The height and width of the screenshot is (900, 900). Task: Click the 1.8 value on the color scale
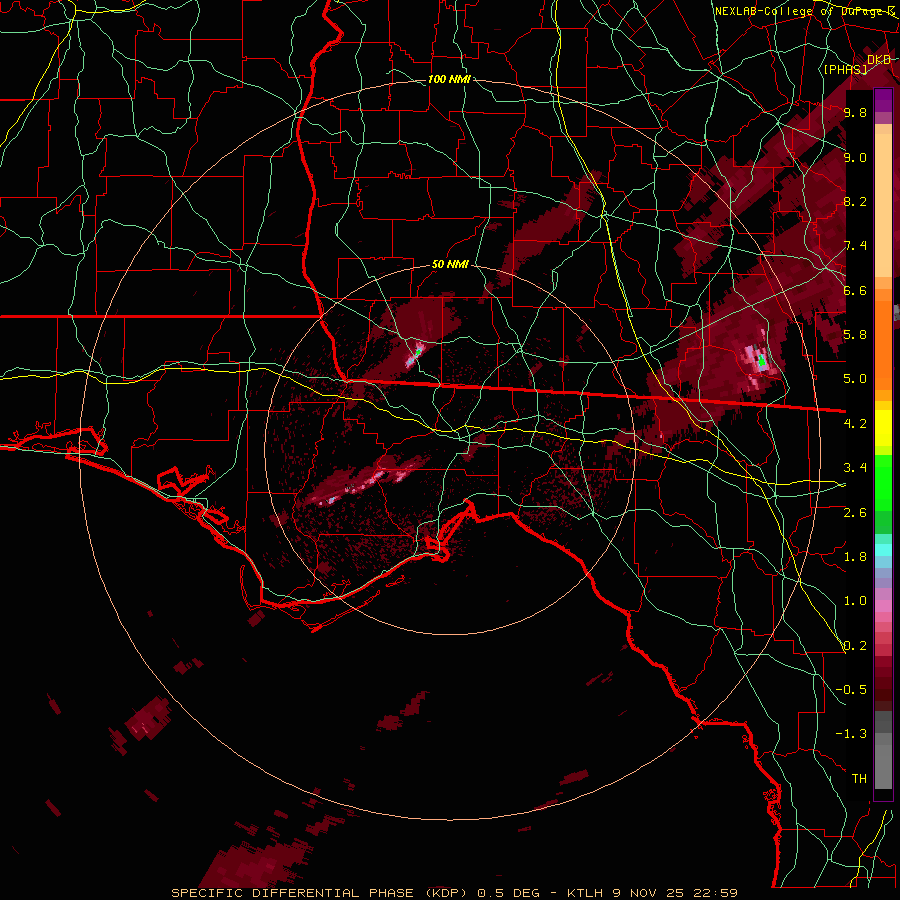pos(855,557)
